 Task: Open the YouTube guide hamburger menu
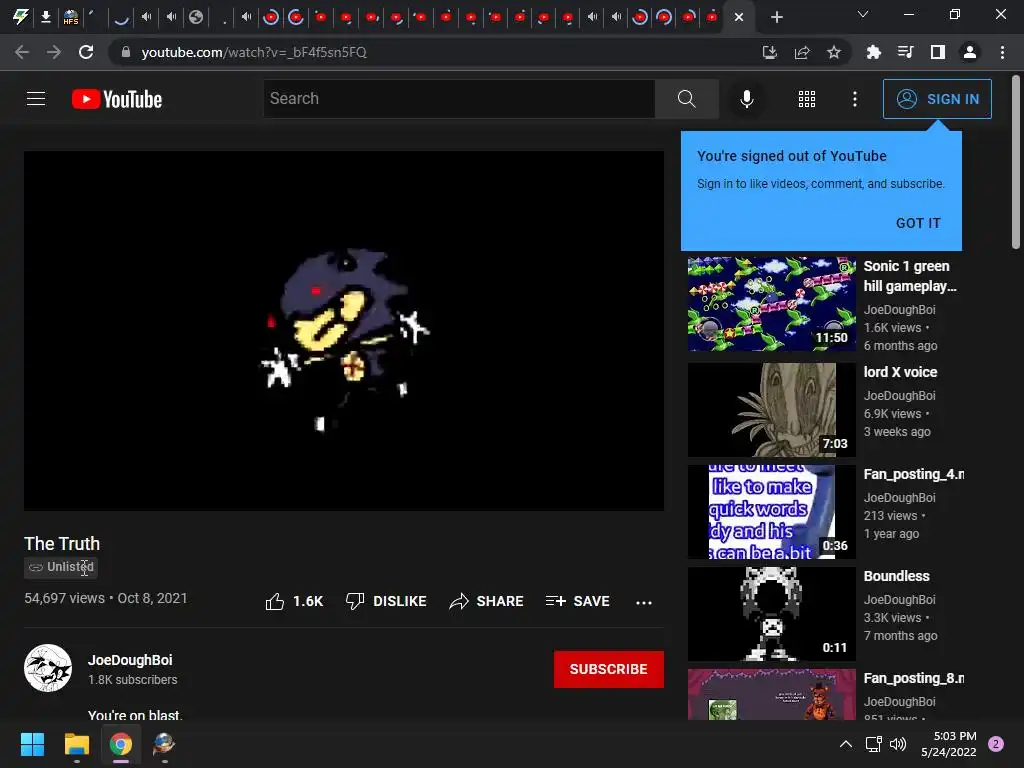tap(36, 99)
